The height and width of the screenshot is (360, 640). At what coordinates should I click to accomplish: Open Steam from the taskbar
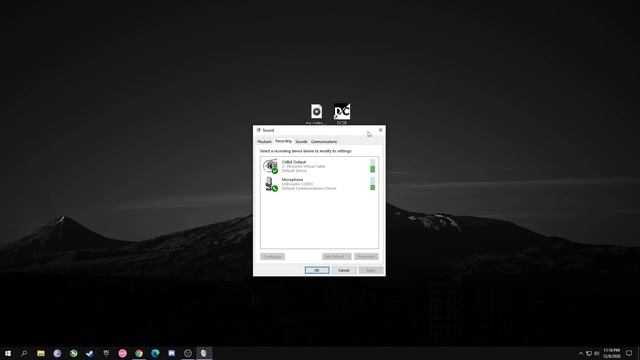[90, 353]
